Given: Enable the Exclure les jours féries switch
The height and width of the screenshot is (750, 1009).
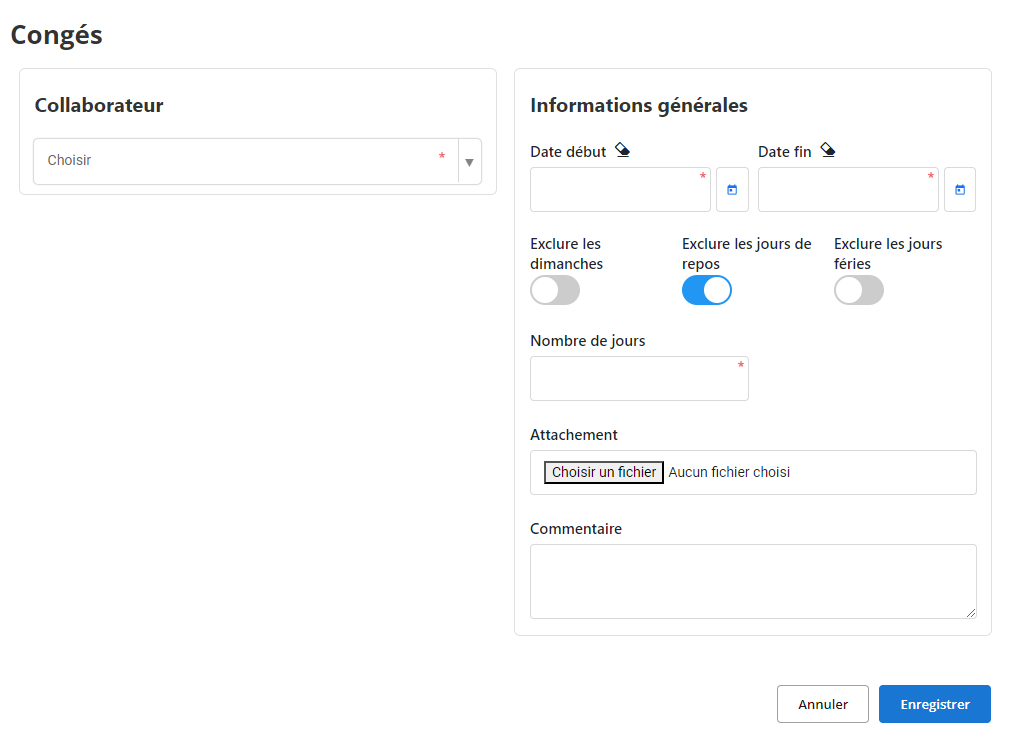Looking at the screenshot, I should point(858,290).
